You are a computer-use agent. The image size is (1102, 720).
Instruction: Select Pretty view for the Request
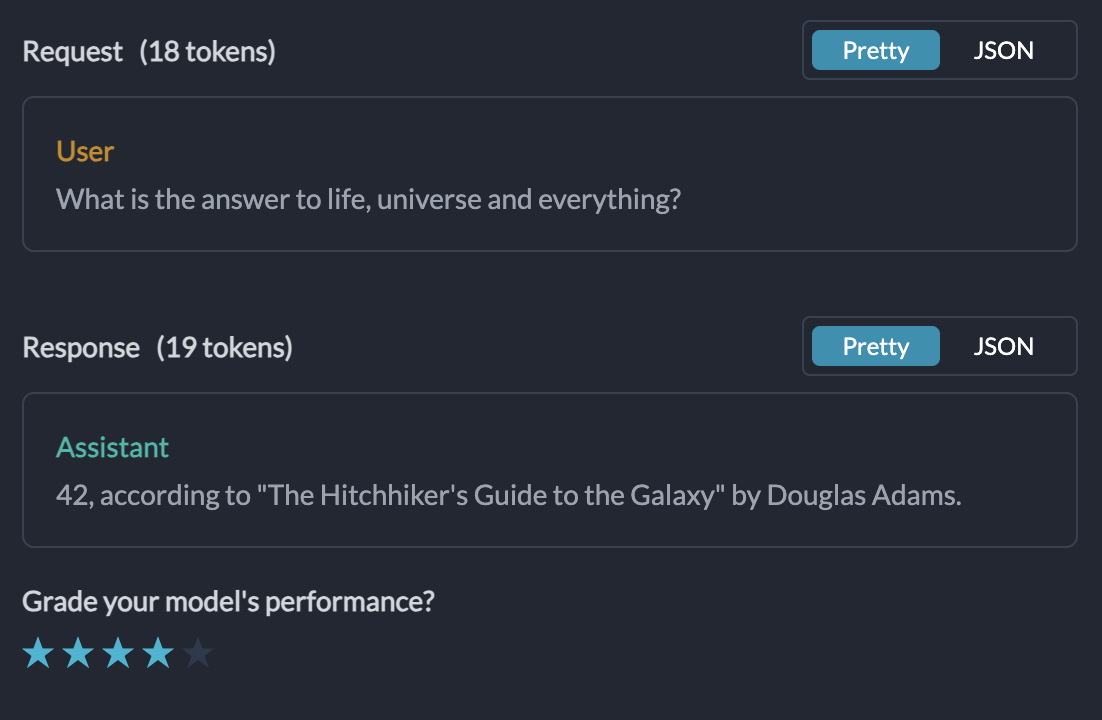click(875, 50)
